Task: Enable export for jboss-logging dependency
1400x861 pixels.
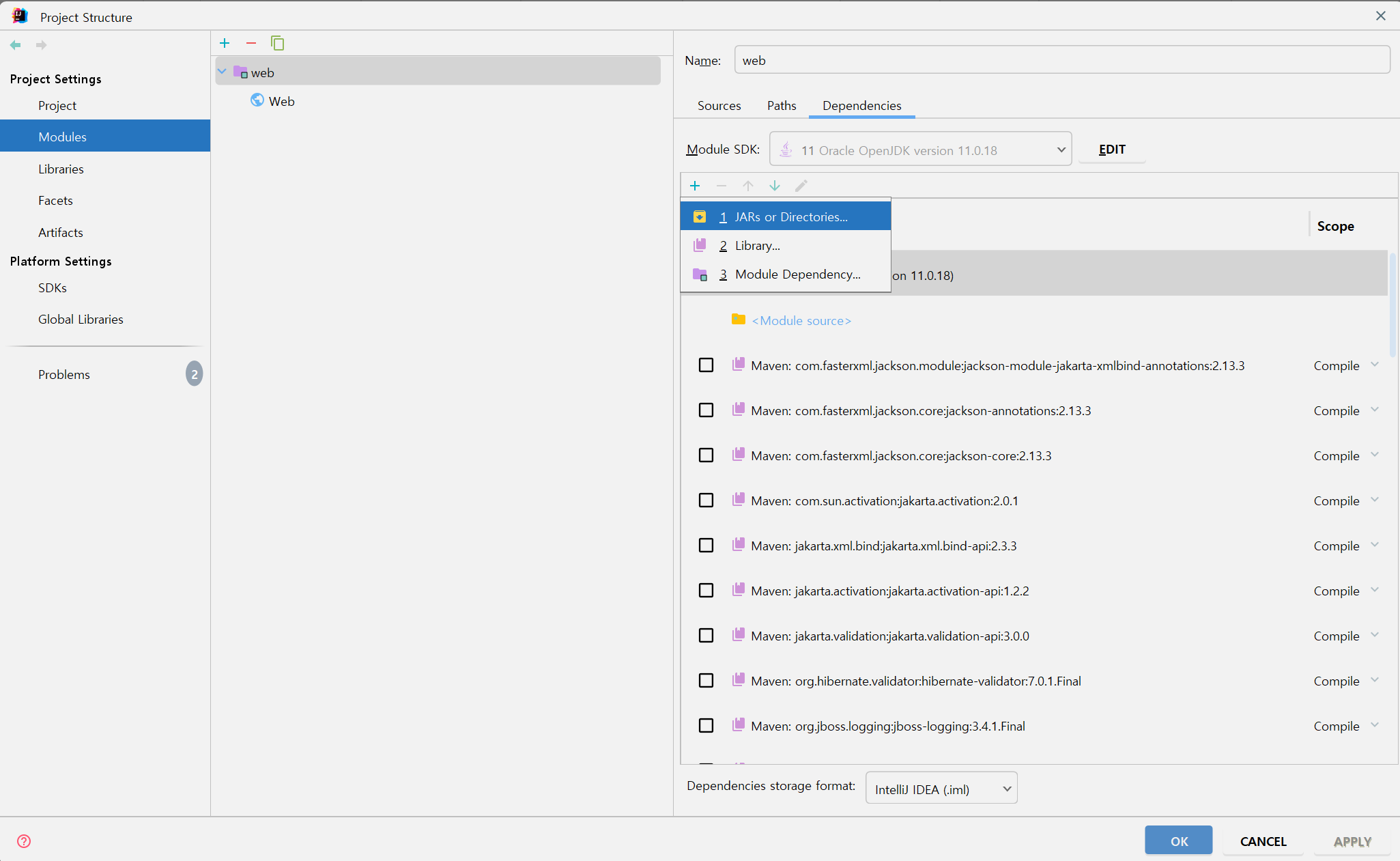Action: (706, 726)
